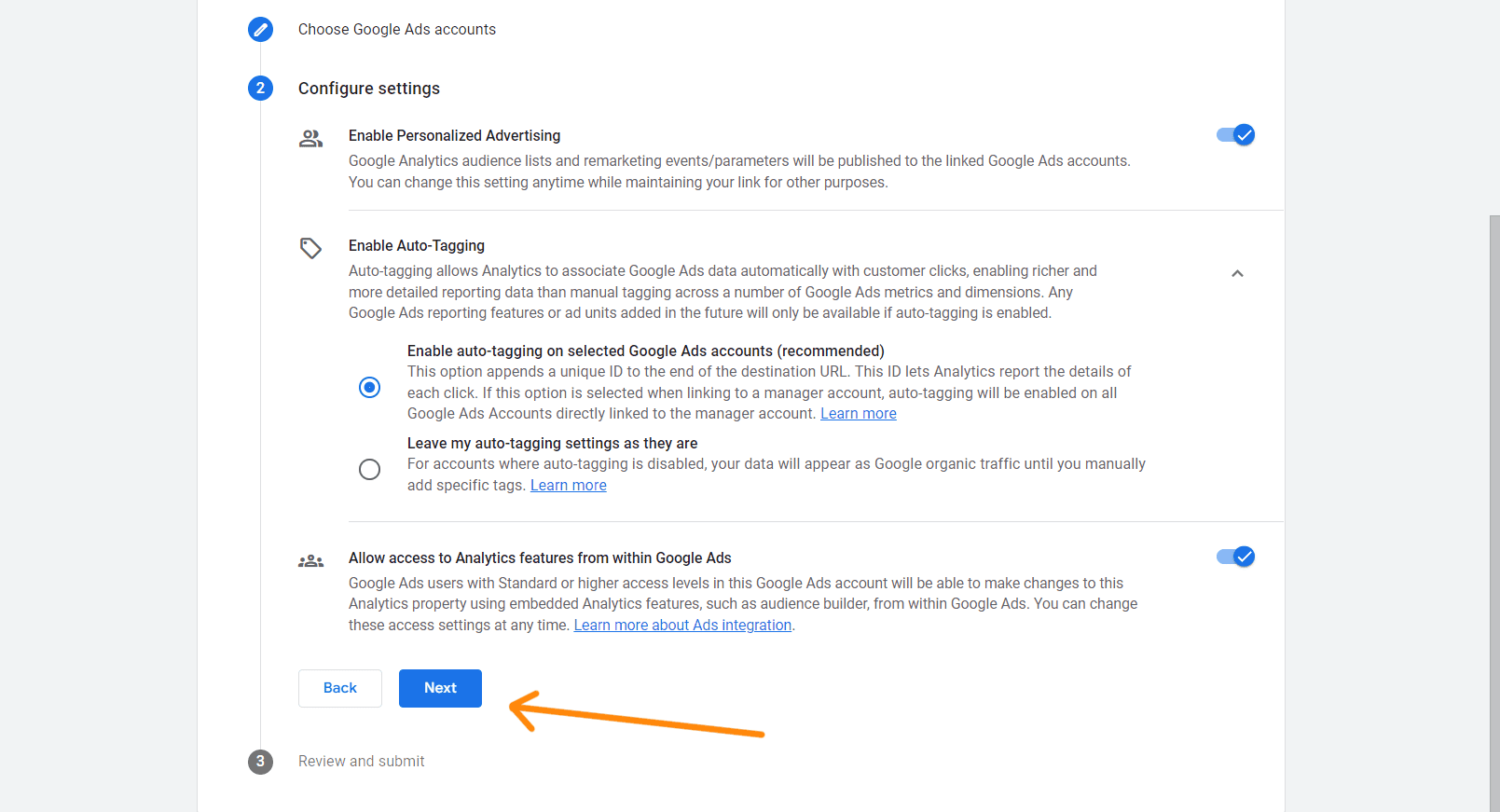Click 'Leave my auto-tagging settings as they are' label

(553, 444)
